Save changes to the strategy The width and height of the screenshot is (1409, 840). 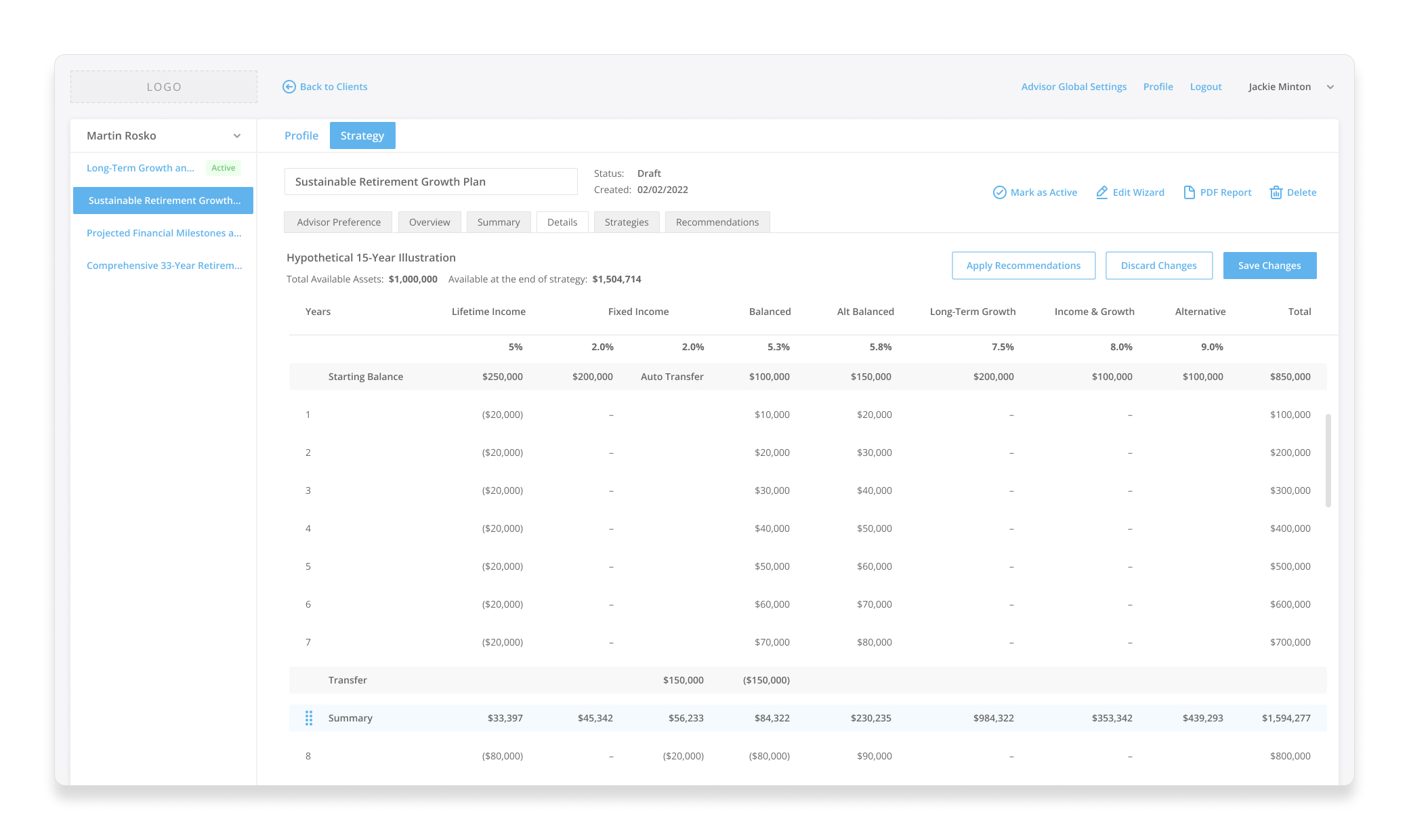tap(1270, 266)
